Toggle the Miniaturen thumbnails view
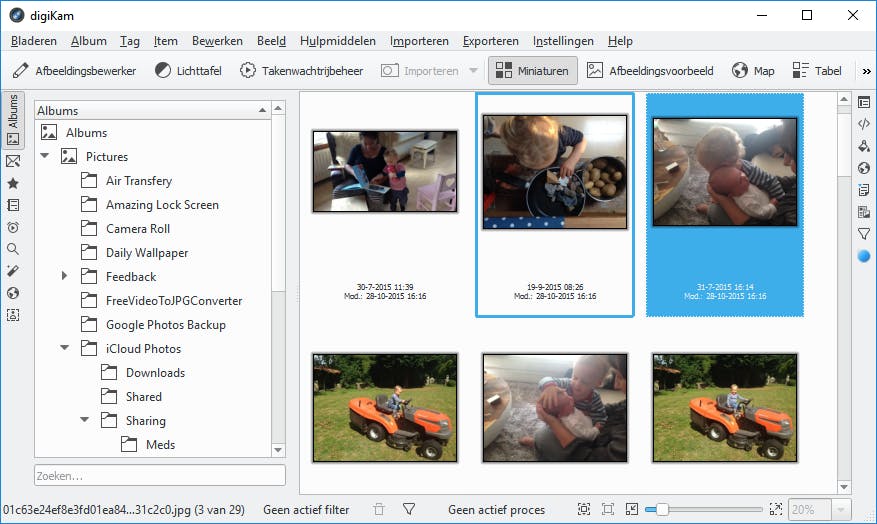877x524 pixels. (532, 70)
